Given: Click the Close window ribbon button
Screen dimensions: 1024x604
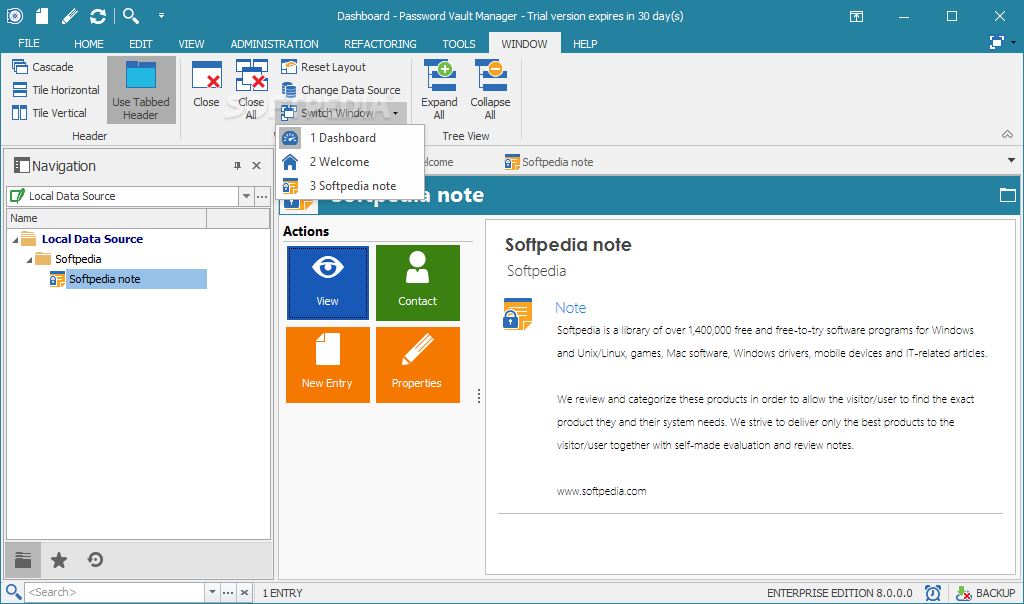Looking at the screenshot, I should [x=206, y=85].
